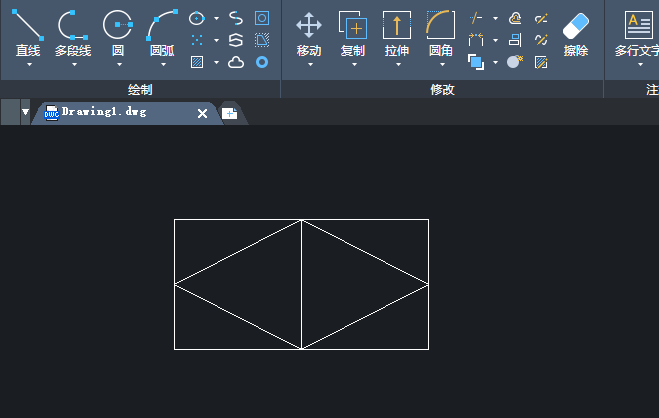Click the square-with-circle icon in 绘制 panel
This screenshot has height=418, width=659.
262,18
